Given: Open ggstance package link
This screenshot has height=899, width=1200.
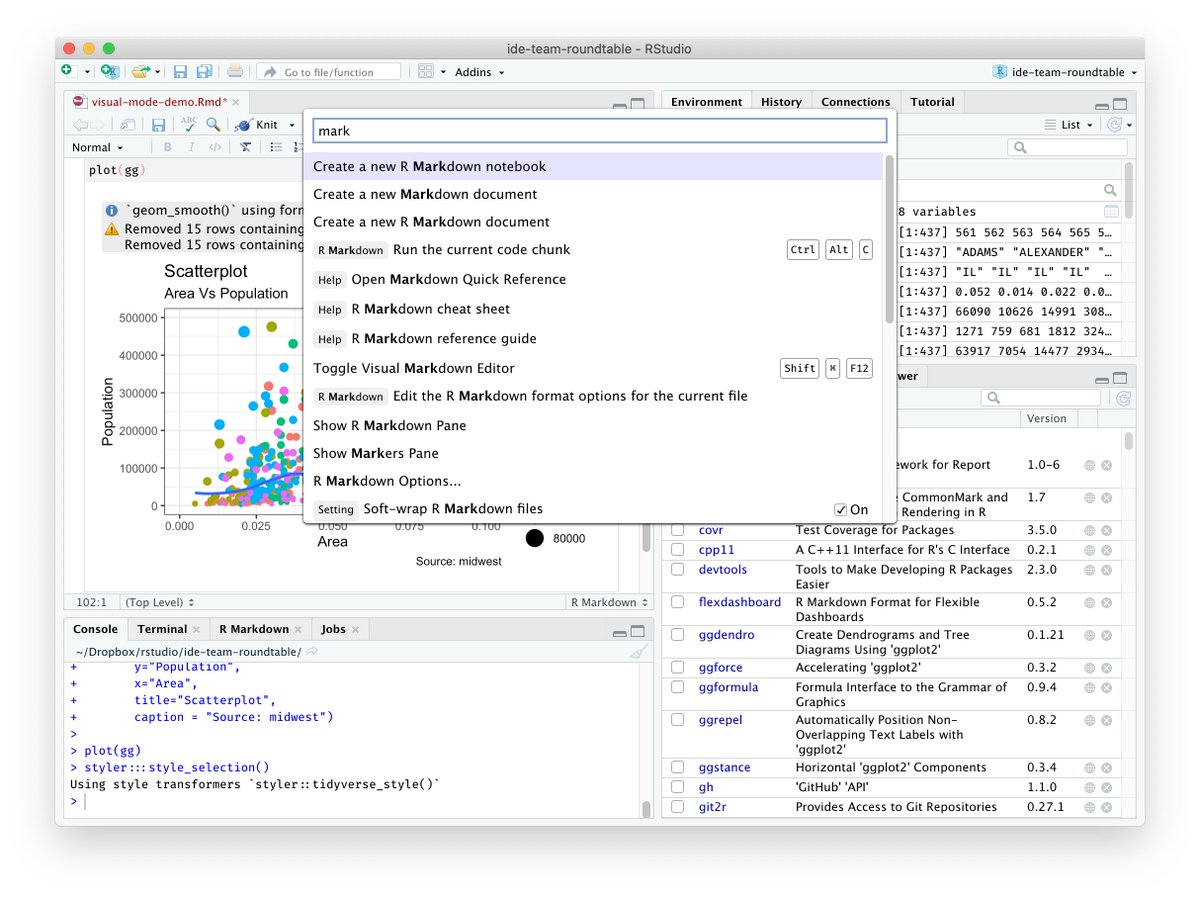Looking at the screenshot, I should [x=724, y=768].
